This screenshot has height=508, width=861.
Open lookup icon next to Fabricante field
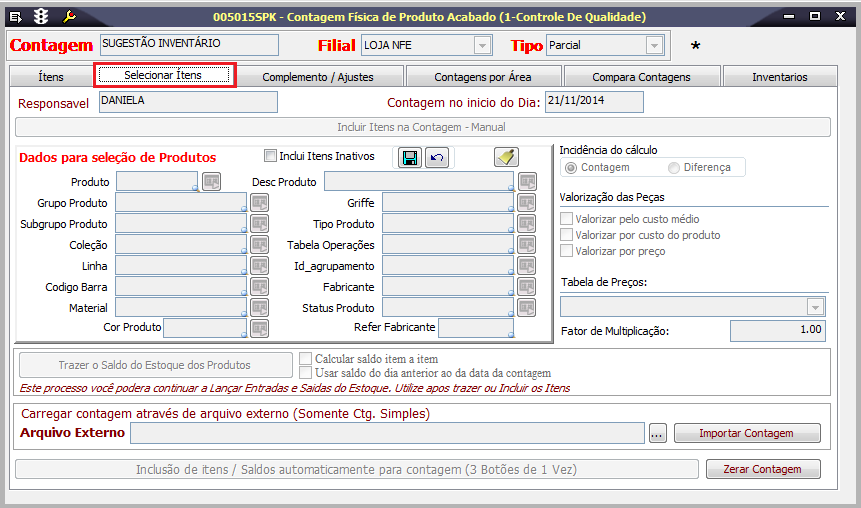click(527, 287)
